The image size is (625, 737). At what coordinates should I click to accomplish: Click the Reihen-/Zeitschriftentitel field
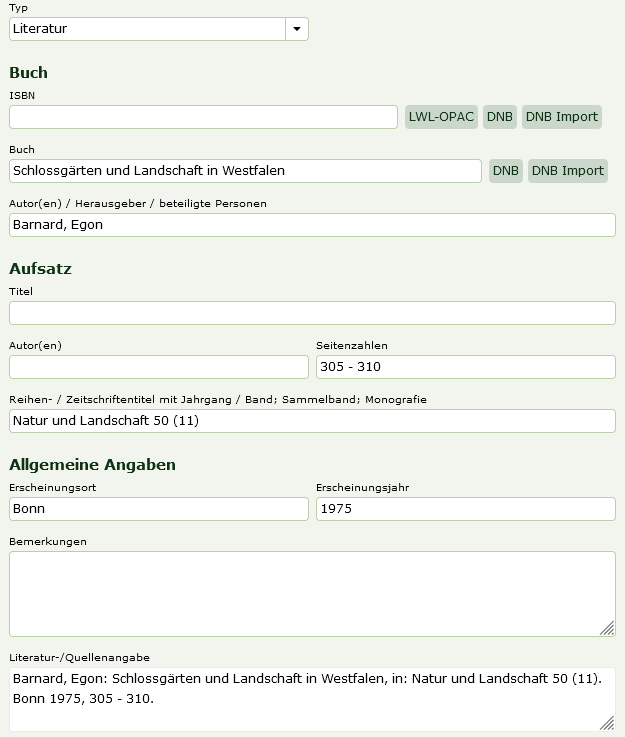click(312, 421)
